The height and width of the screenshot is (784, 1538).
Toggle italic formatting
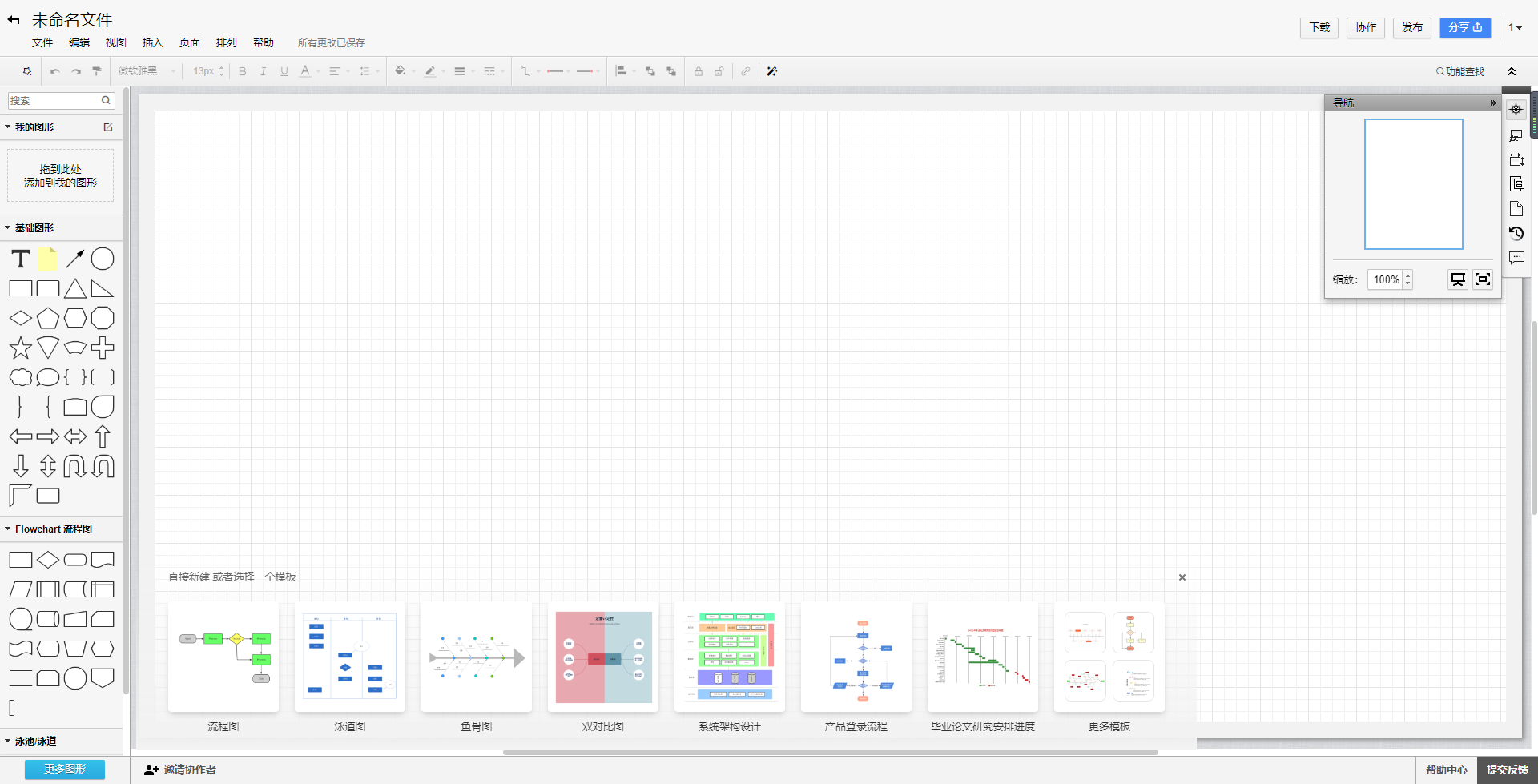pyautogui.click(x=263, y=71)
